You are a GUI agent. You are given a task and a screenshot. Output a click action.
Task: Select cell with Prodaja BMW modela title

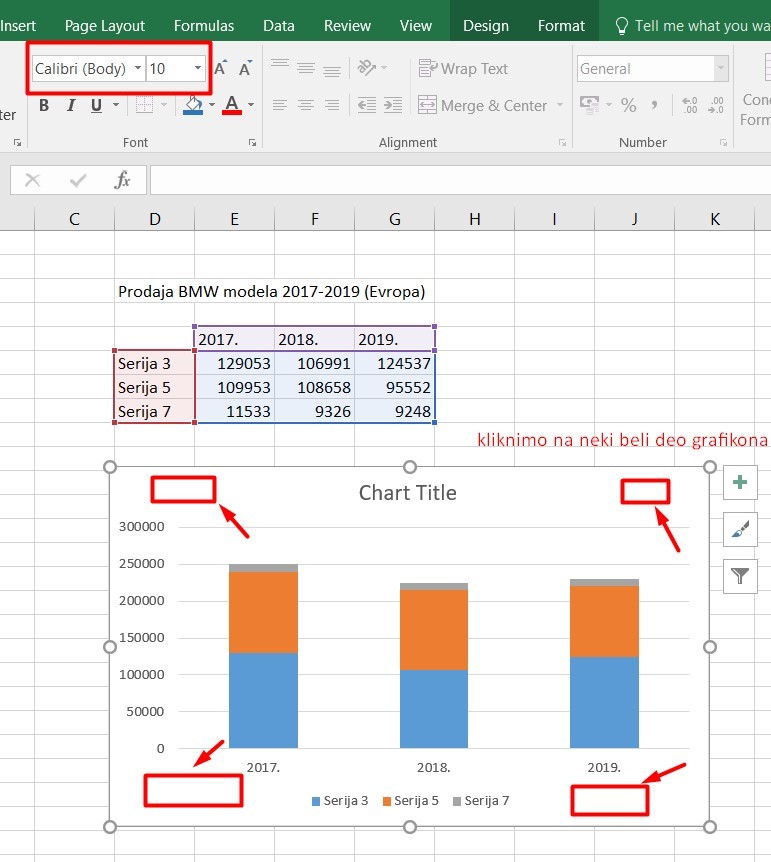click(x=155, y=291)
